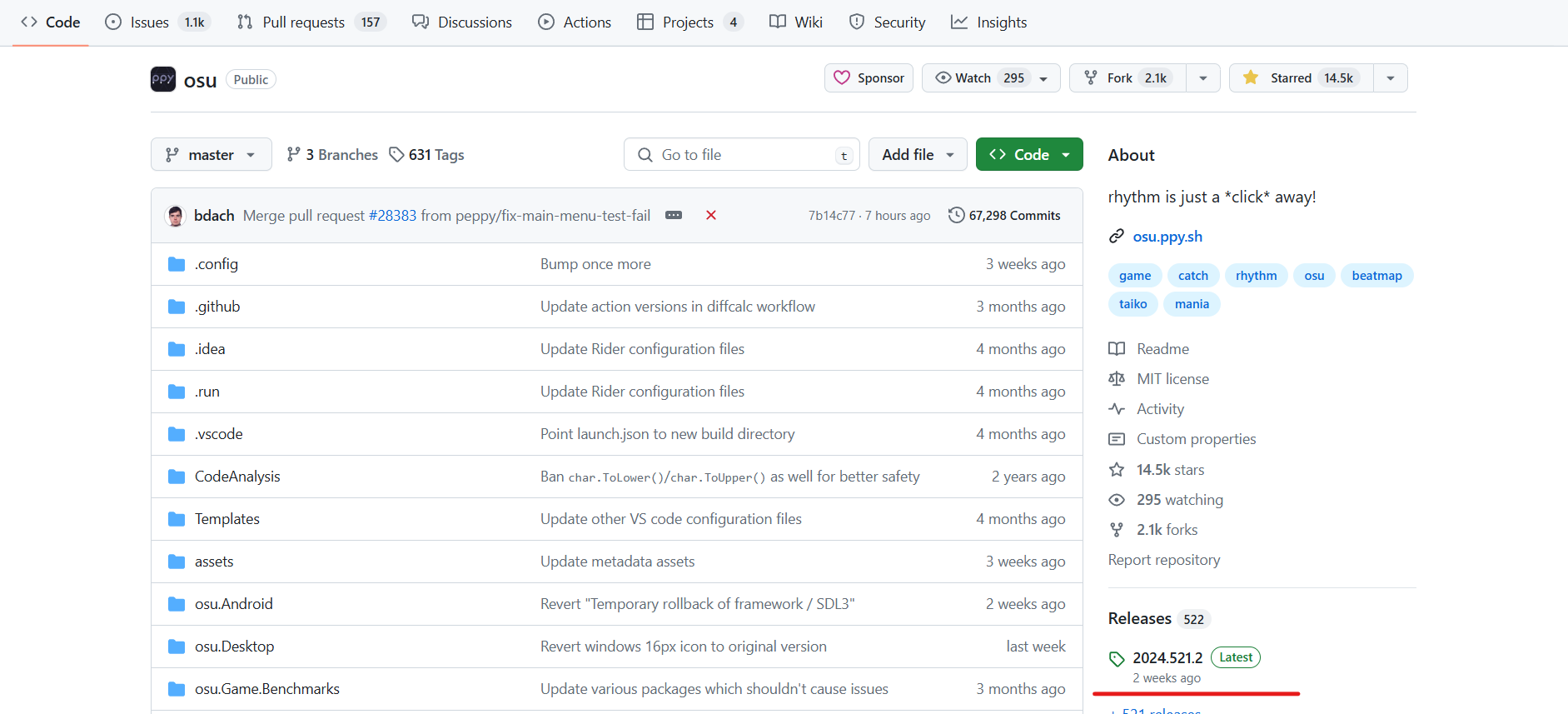Click the mania topic tag
Screen dimensions: 1568x714
tap(1192, 304)
